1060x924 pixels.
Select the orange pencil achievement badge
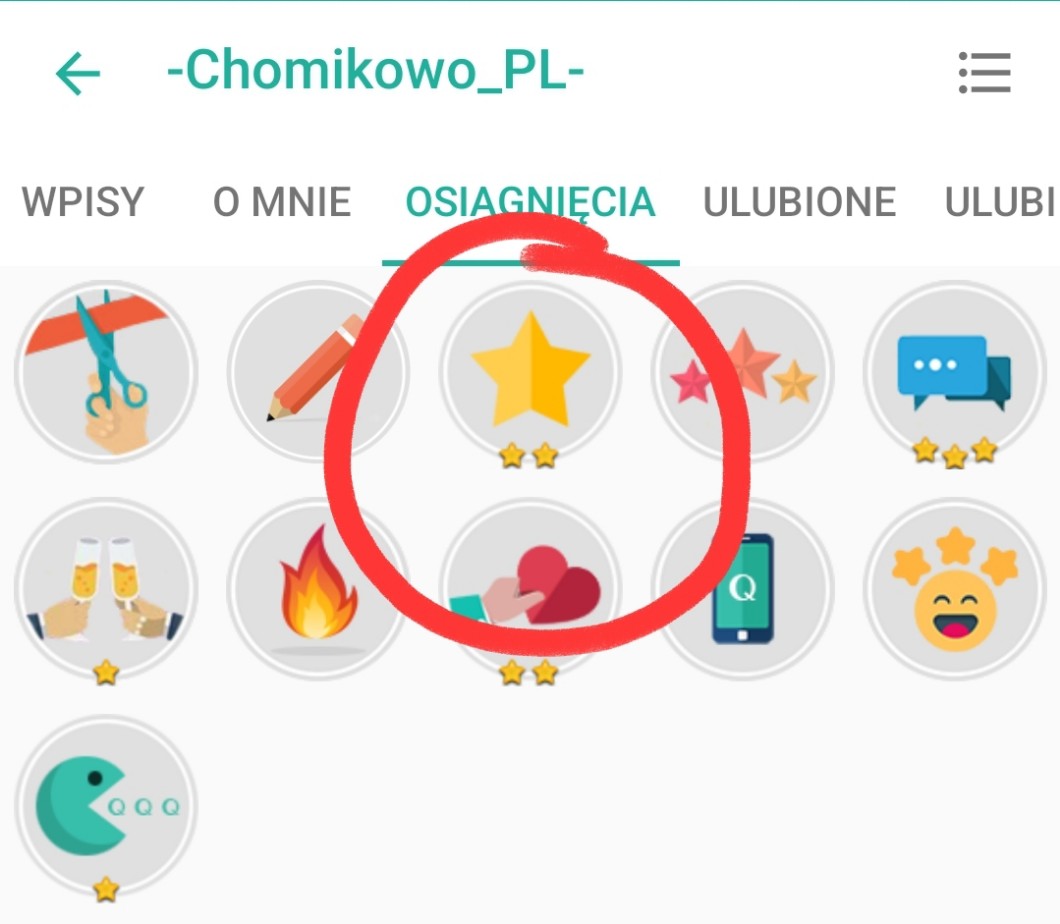coord(318,372)
